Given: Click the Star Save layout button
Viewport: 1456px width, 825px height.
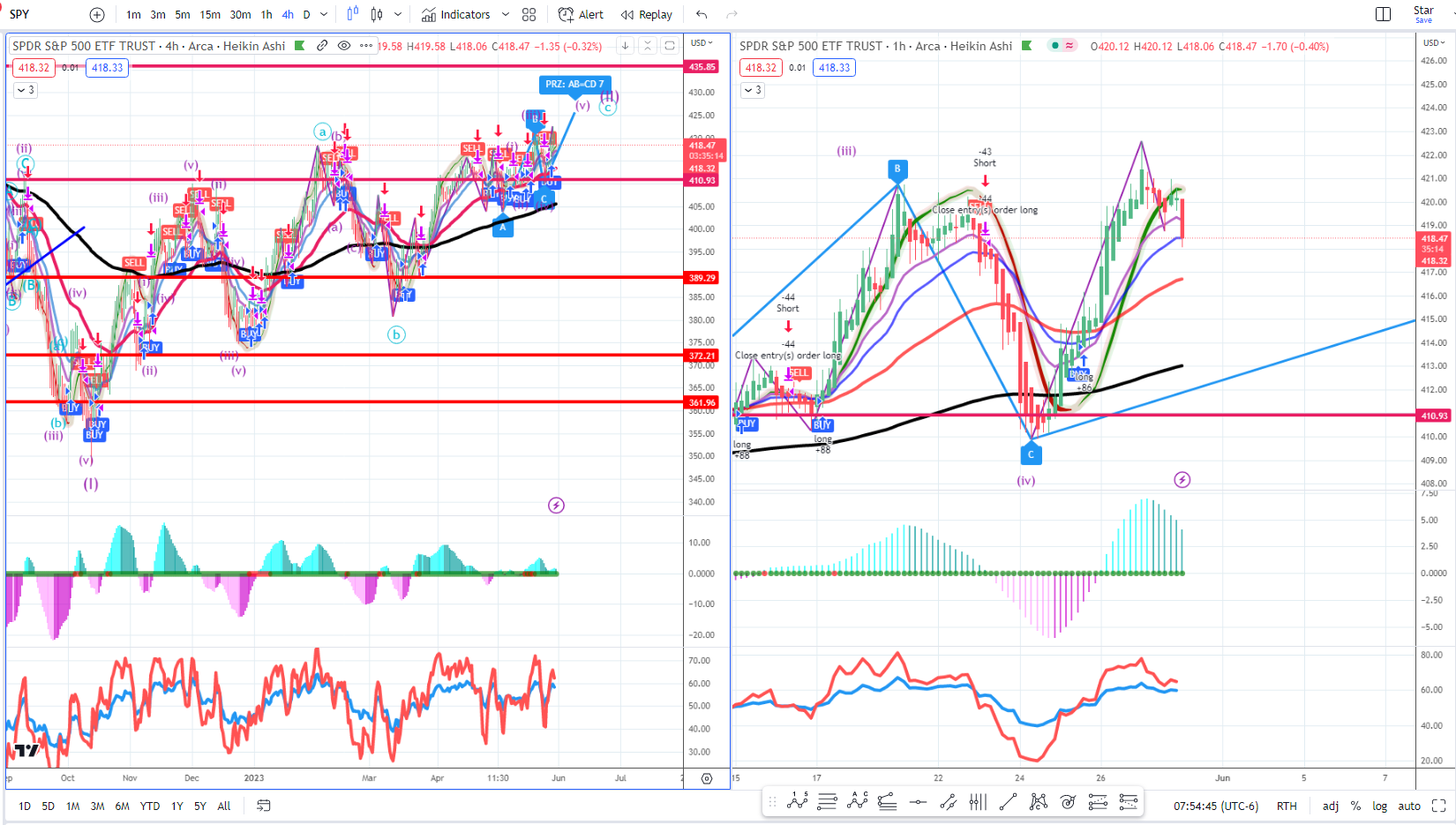Looking at the screenshot, I should pyautogui.click(x=1423, y=14).
